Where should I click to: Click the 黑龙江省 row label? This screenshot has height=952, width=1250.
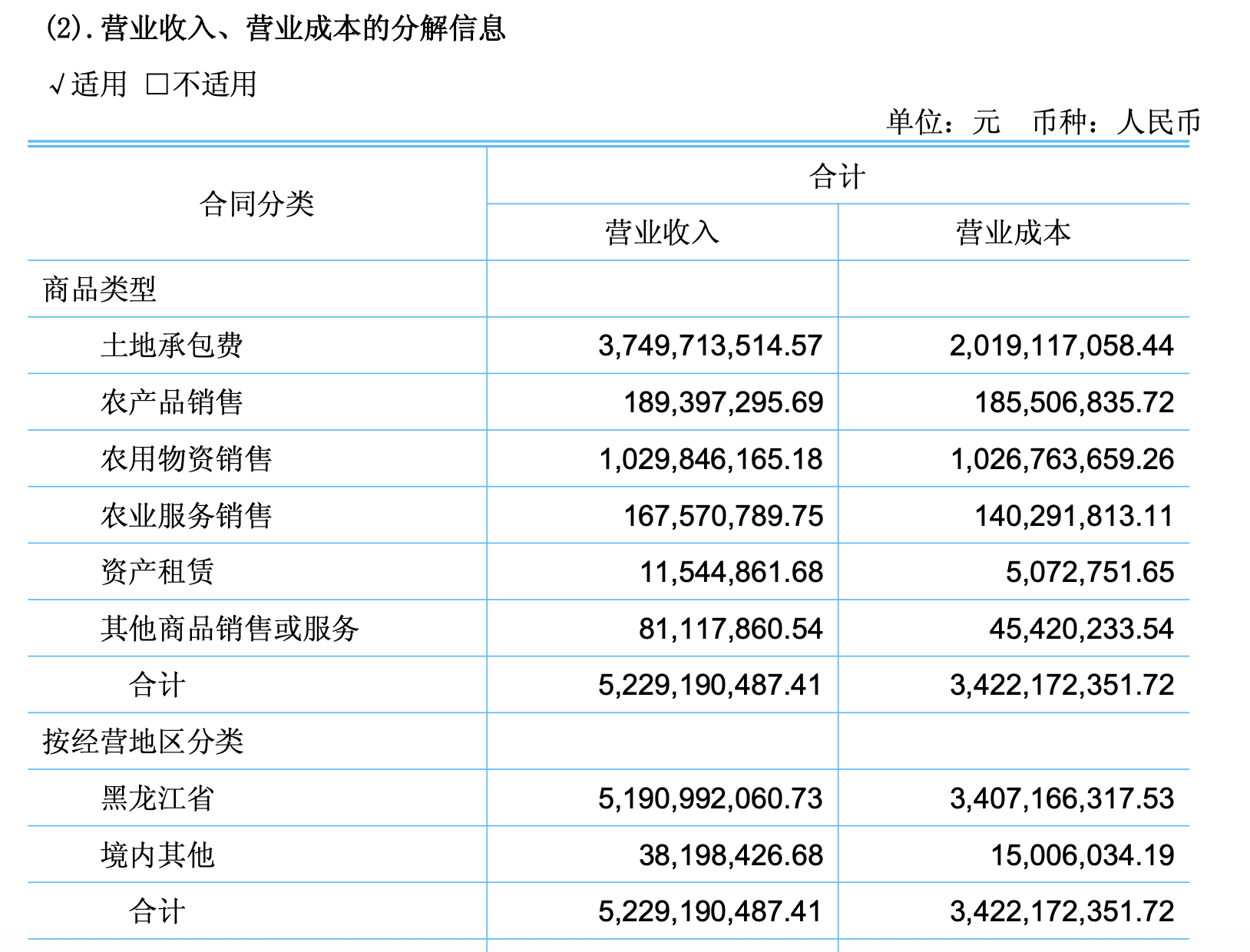(157, 798)
